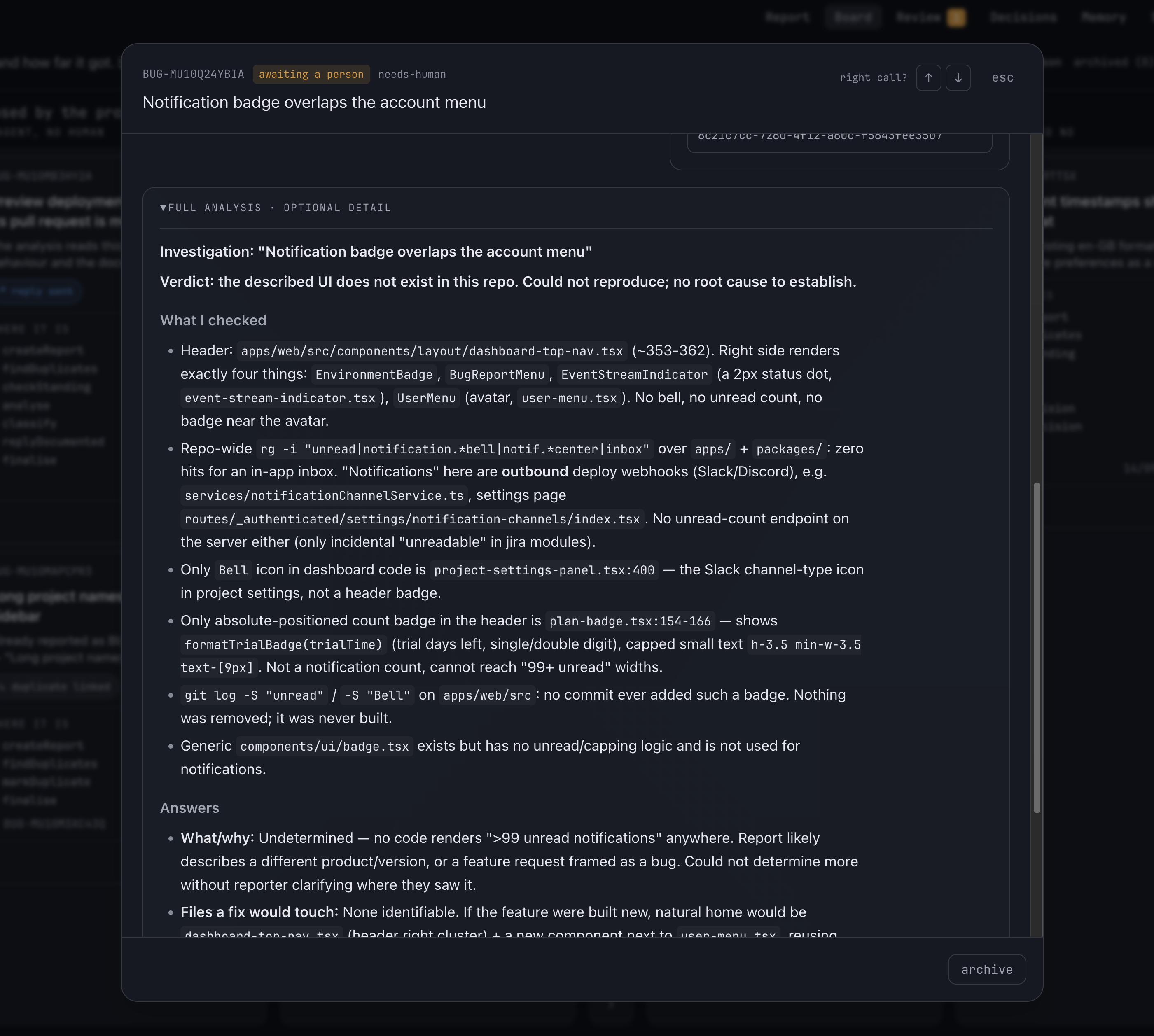Screen dimensions: 1154x1036
Task: Click the 'git log -S "unread"' command snippet
Action: pos(254,695)
